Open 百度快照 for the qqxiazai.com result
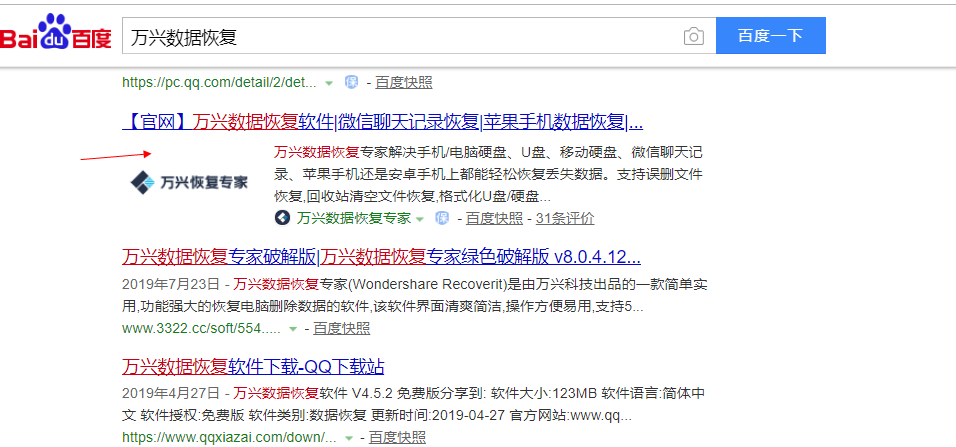The image size is (956, 447). [398, 437]
